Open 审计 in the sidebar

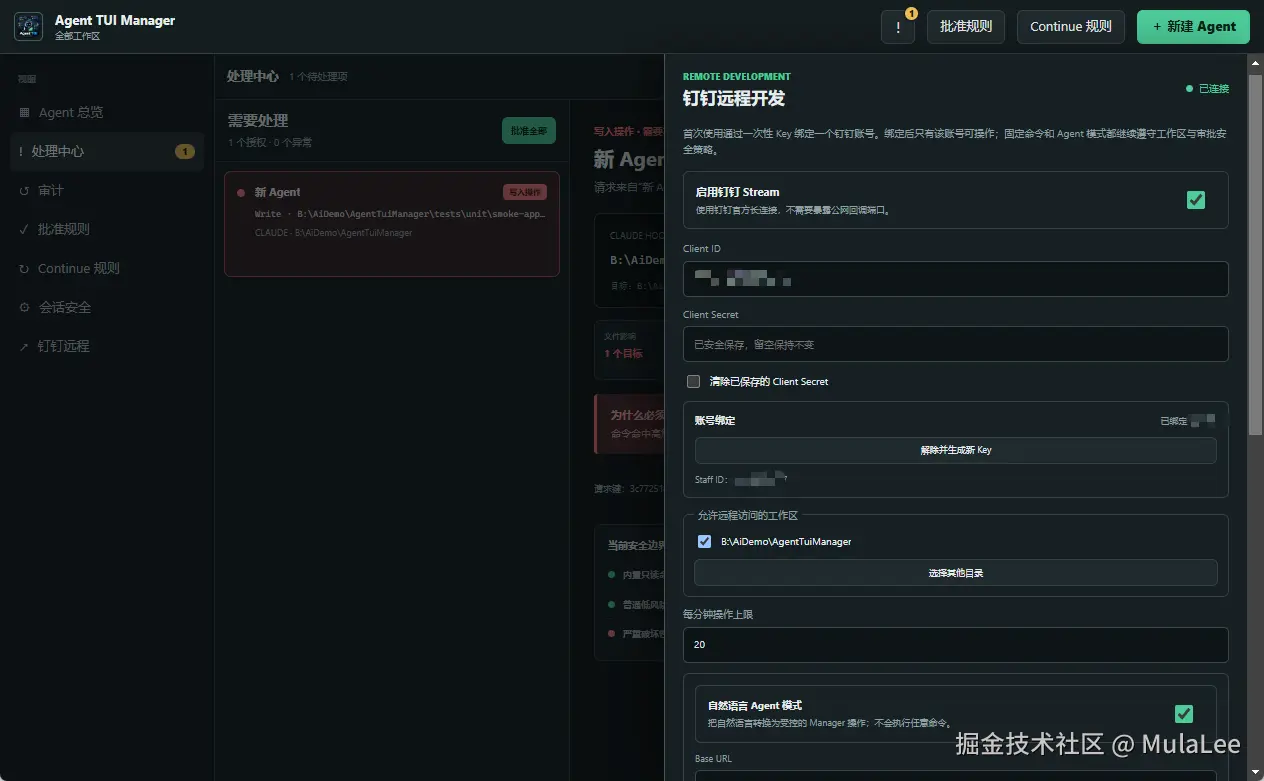[x=107, y=190]
